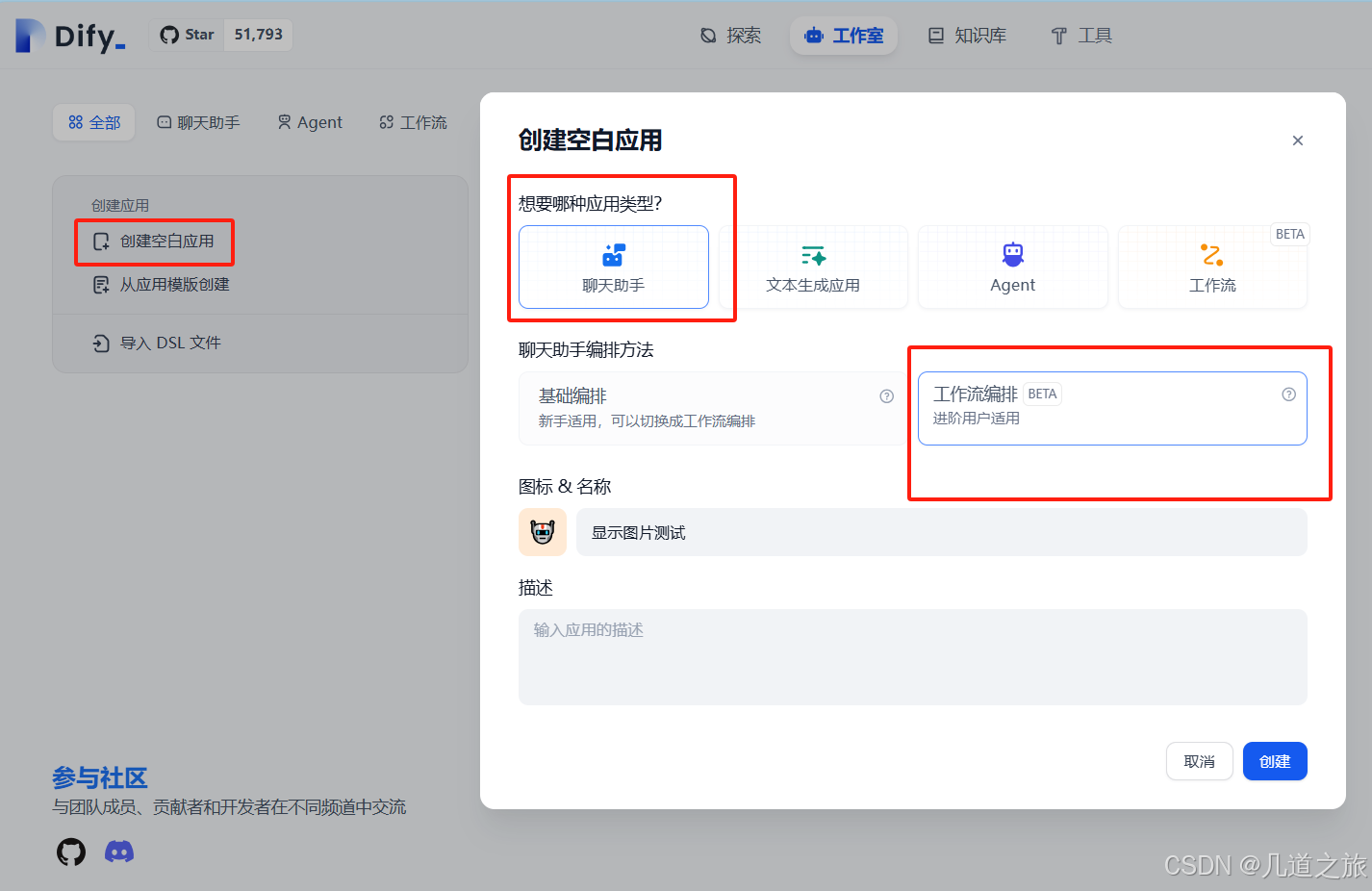Select the Agent app type card

click(1013, 267)
